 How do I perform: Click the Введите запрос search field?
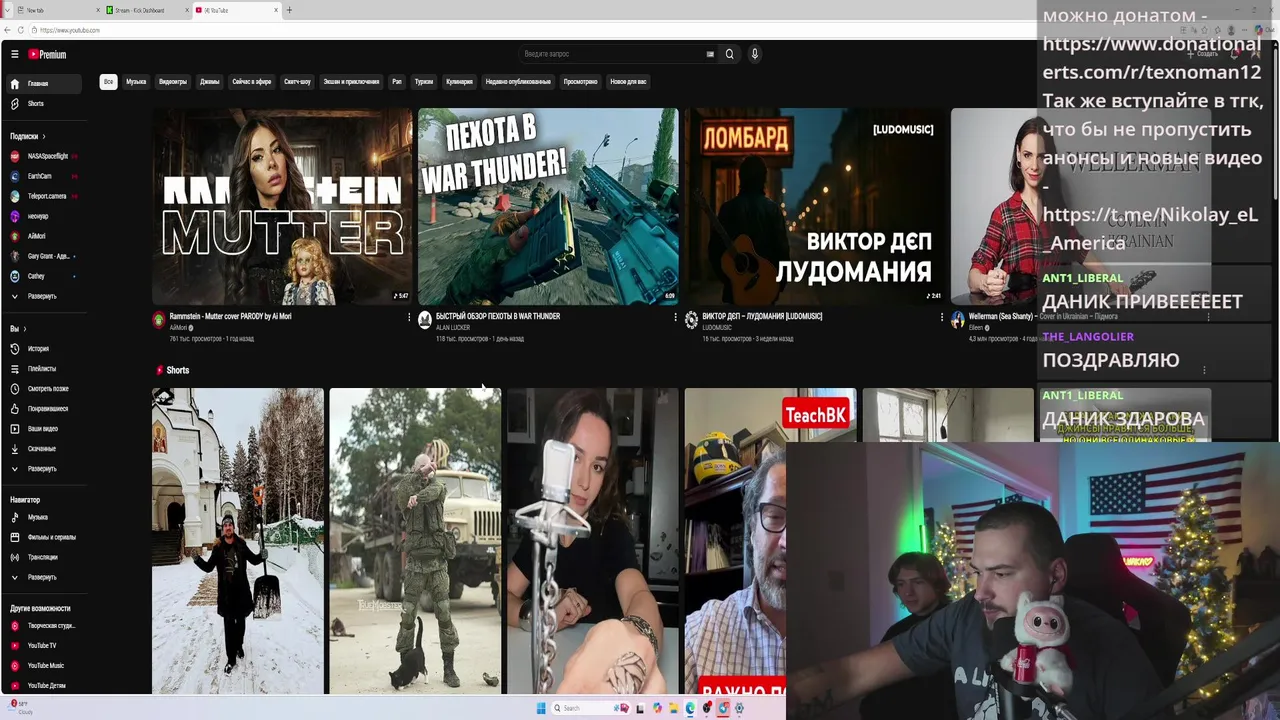(610, 54)
